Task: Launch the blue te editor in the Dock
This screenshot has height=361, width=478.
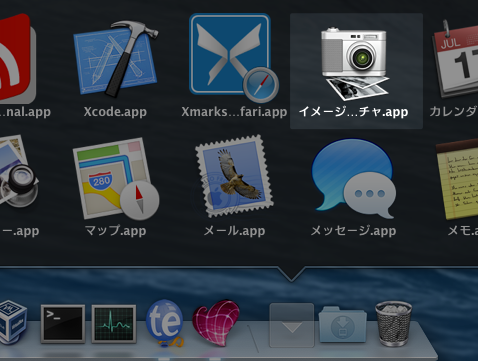Action: [x=165, y=323]
